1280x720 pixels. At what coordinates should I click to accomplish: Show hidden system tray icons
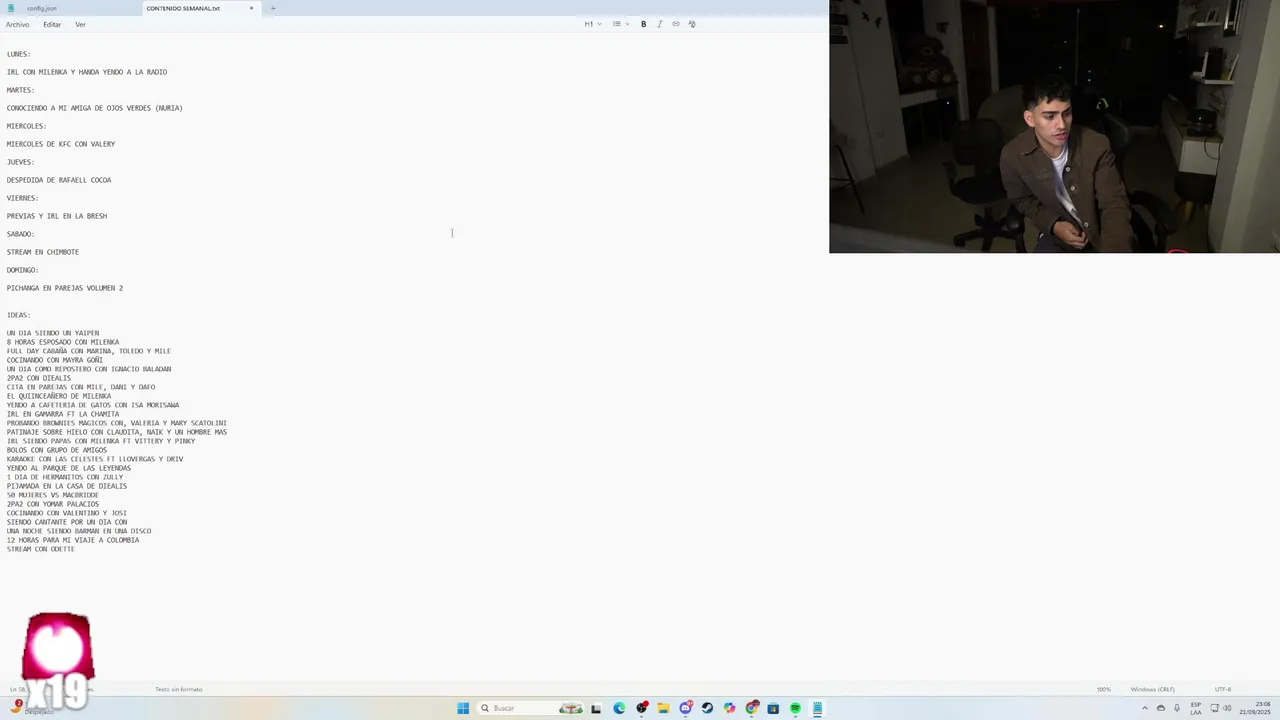(x=1145, y=708)
